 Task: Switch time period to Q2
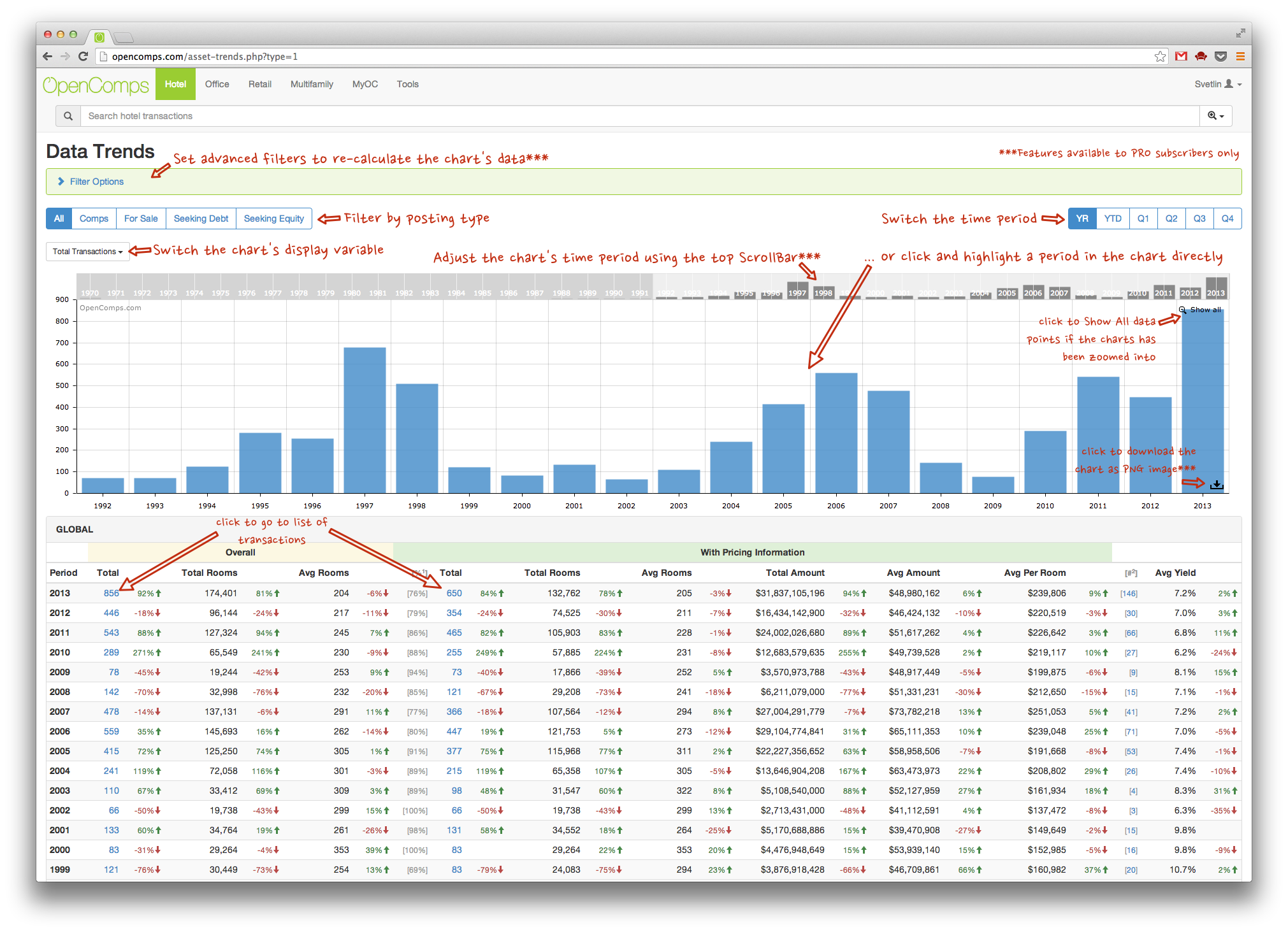coord(1171,219)
